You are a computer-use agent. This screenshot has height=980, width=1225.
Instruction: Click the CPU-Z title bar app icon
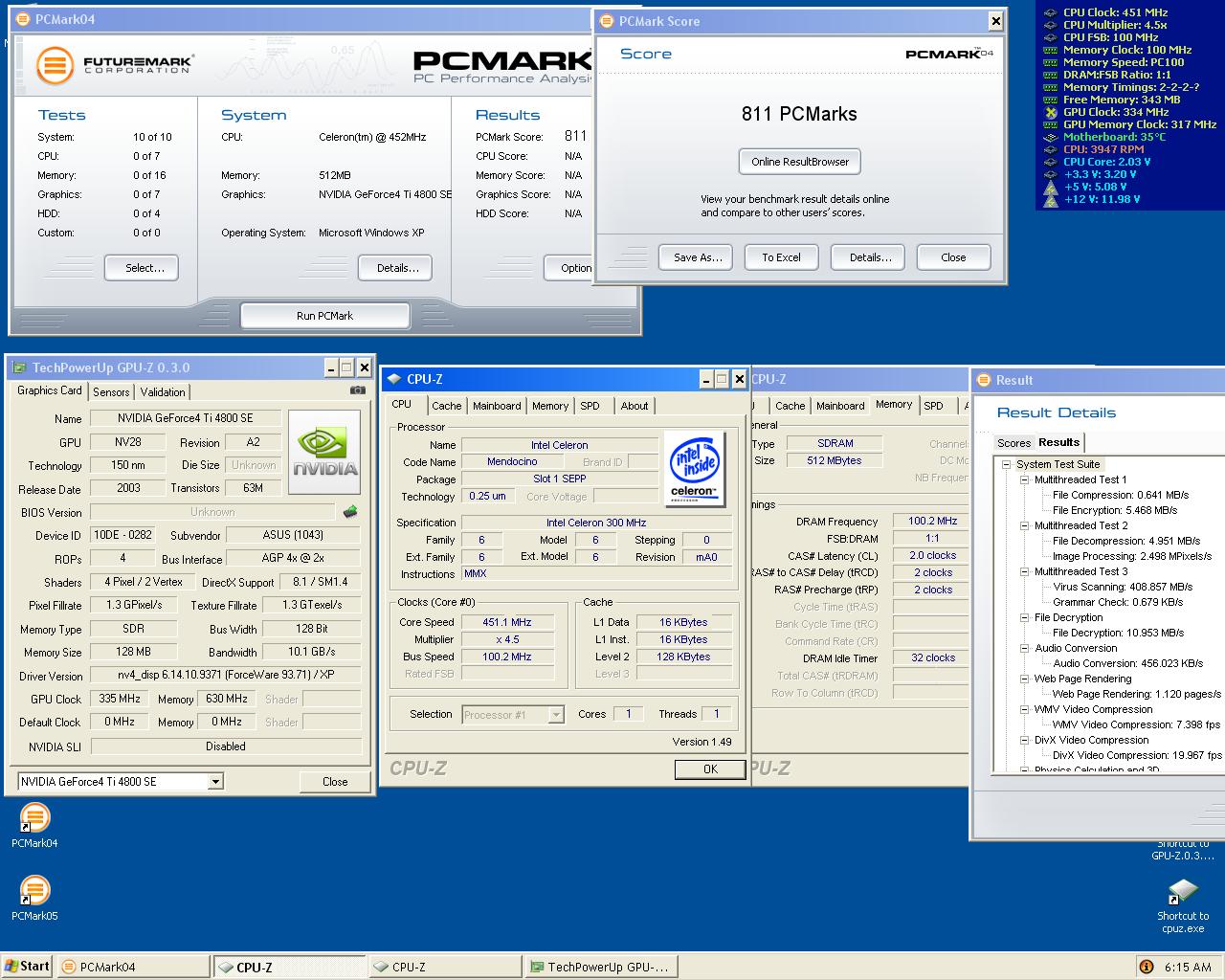(x=393, y=379)
